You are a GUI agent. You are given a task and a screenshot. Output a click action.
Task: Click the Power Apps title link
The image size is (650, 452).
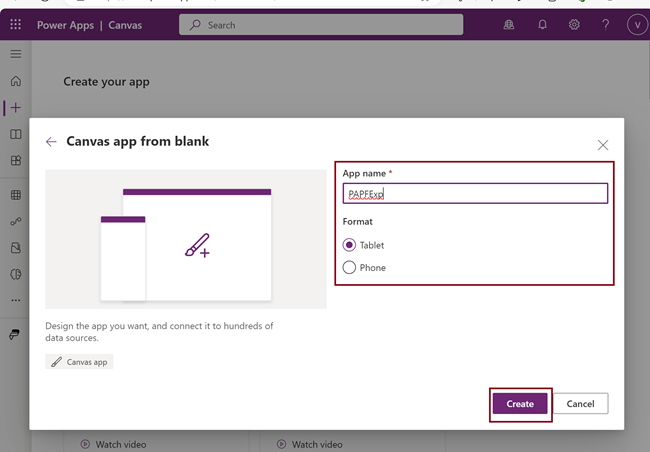tap(65, 25)
